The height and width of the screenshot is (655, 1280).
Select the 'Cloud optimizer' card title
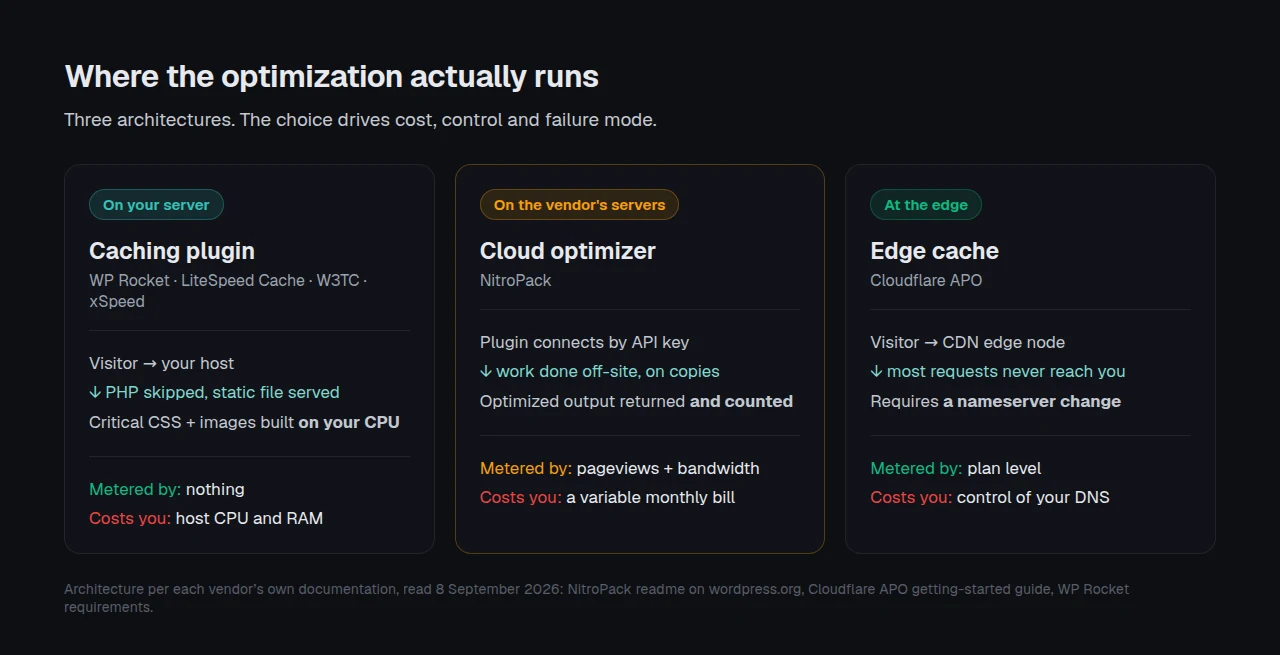coord(568,251)
